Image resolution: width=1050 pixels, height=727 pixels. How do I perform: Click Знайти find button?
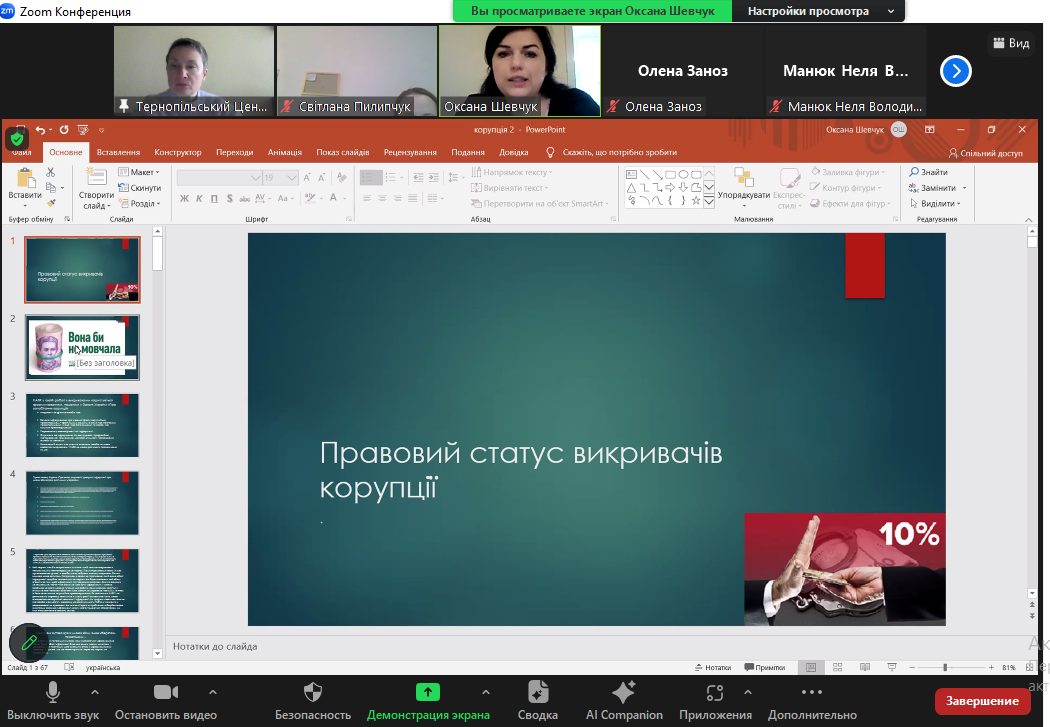click(x=928, y=172)
